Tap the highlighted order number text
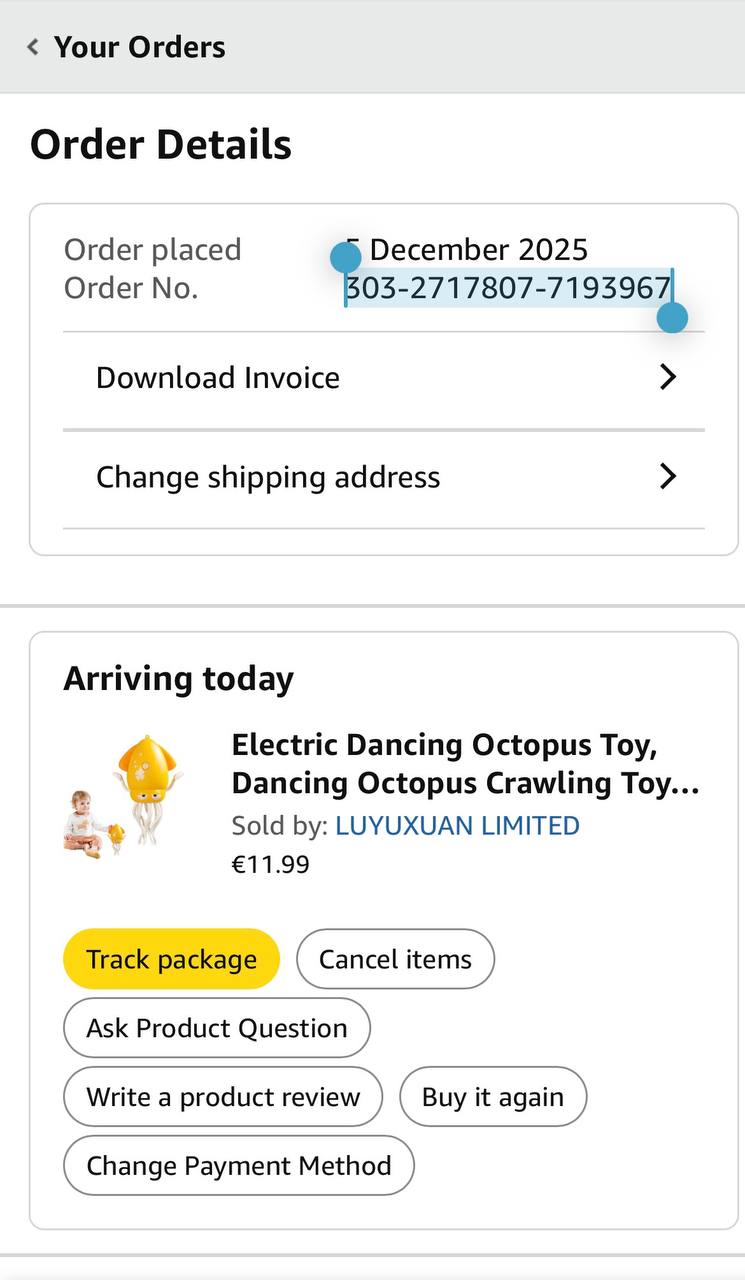The height and width of the screenshot is (1280, 745). click(x=507, y=289)
